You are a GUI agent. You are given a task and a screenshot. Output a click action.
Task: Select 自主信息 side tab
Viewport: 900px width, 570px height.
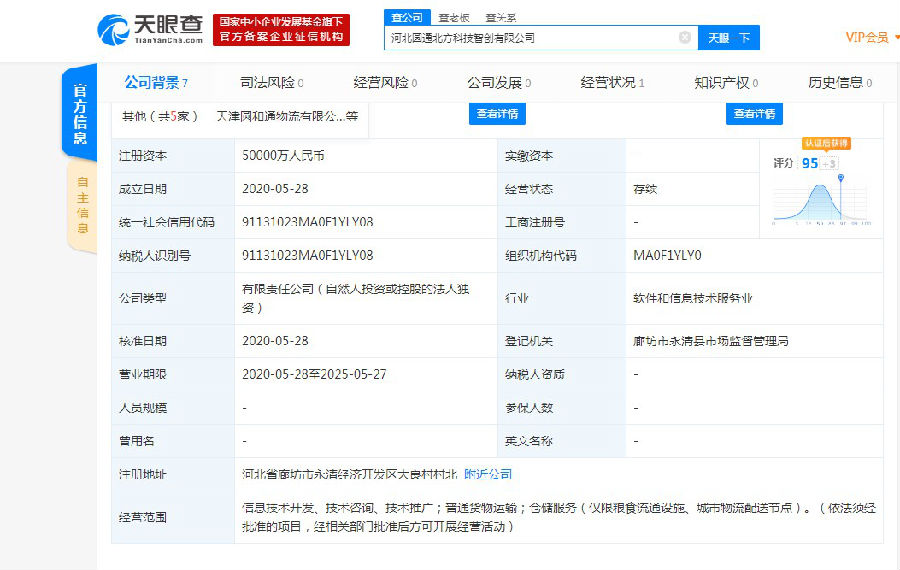pos(82,205)
